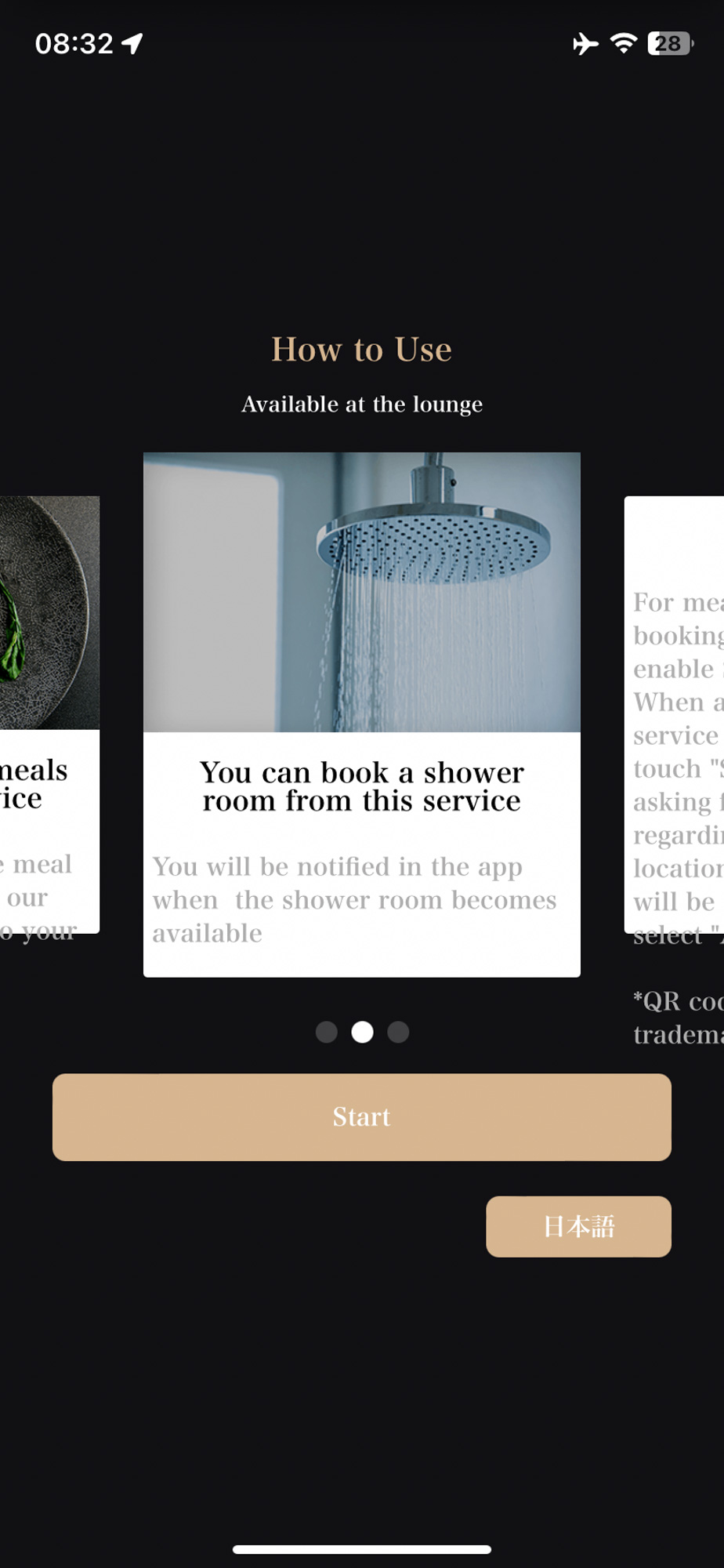
Task: Tap the QR code trademark note text
Action: 679,1018
